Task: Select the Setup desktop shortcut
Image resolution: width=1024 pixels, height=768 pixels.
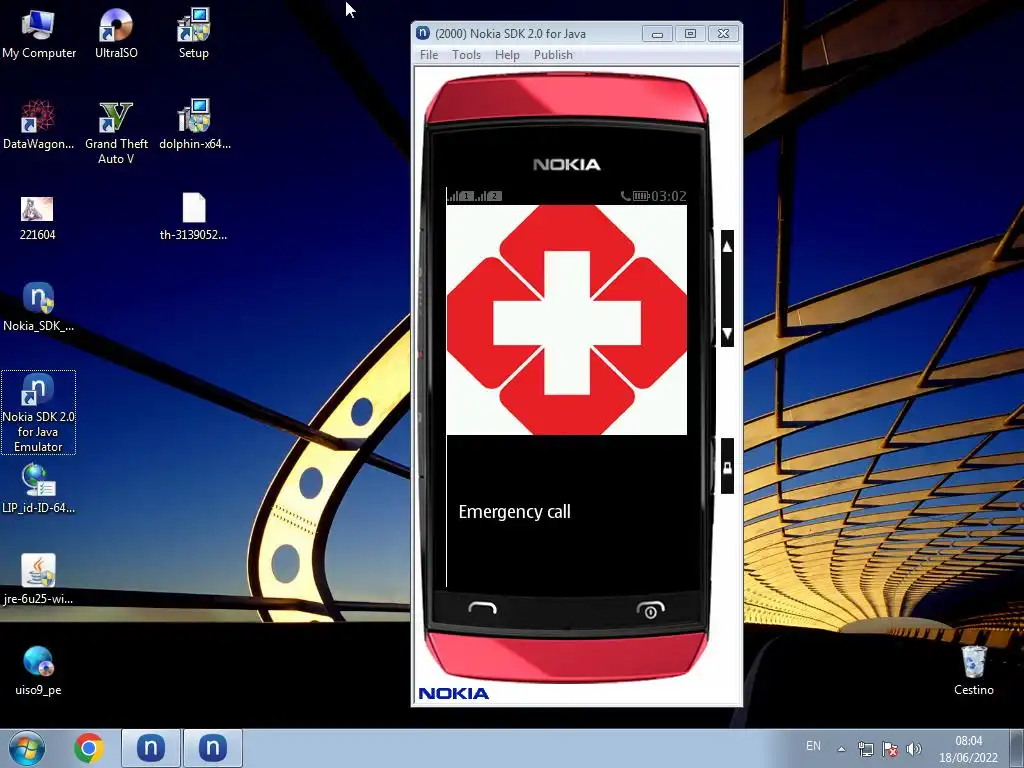Action: click(x=193, y=34)
